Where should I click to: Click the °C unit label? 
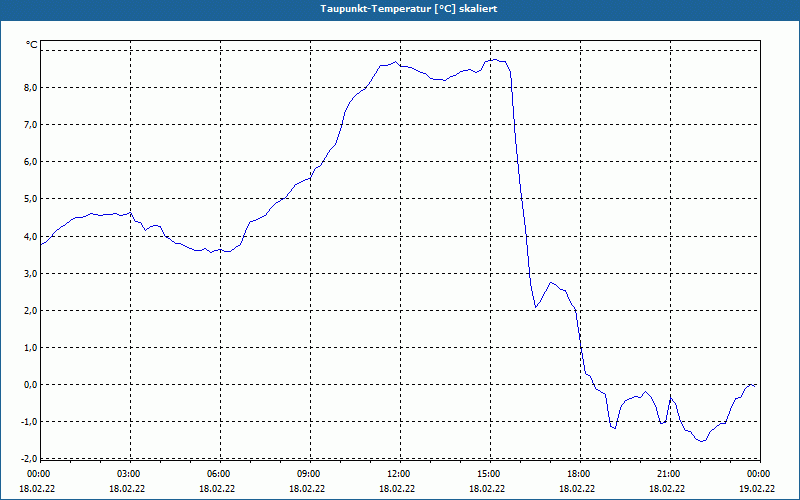(x=32, y=45)
